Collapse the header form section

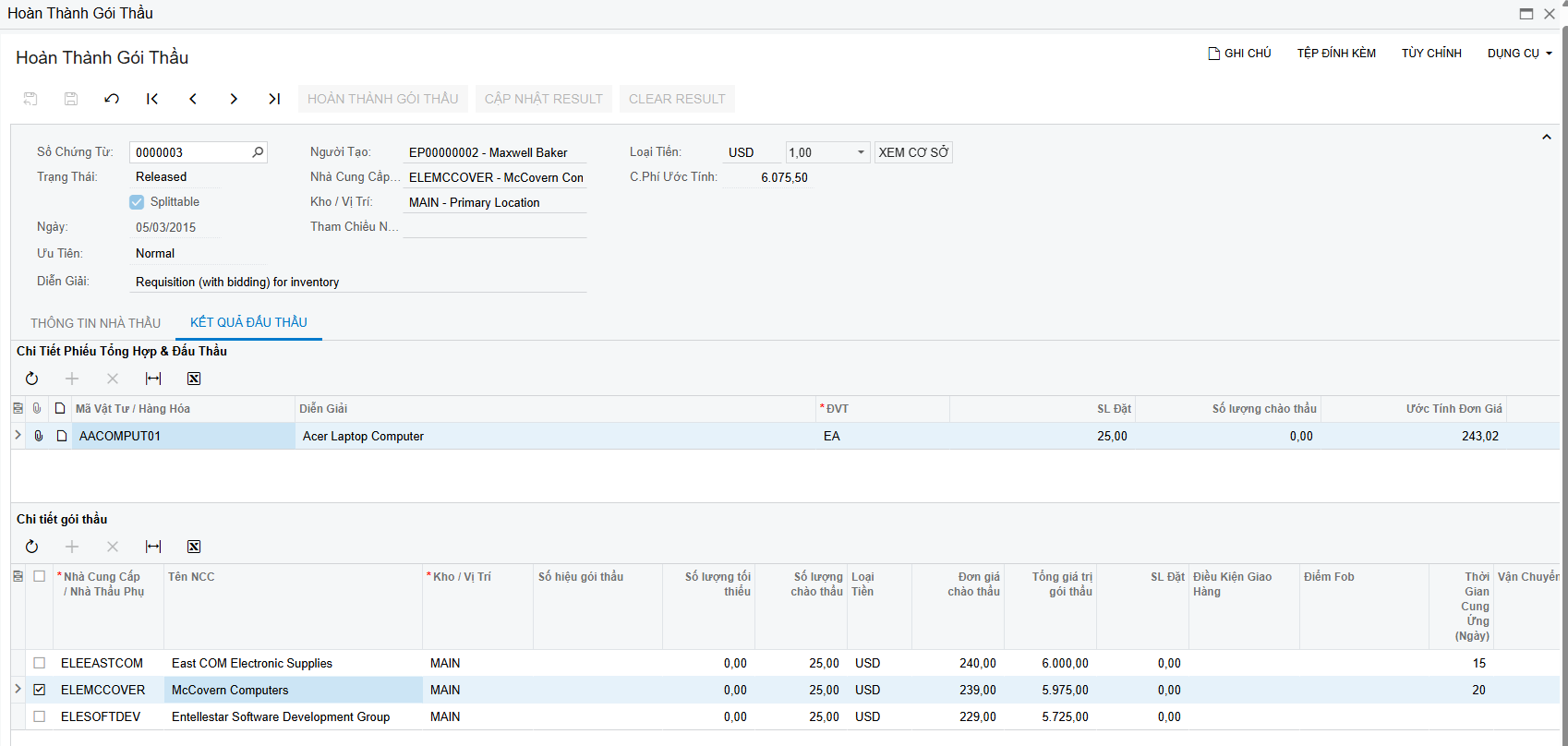tap(1547, 138)
